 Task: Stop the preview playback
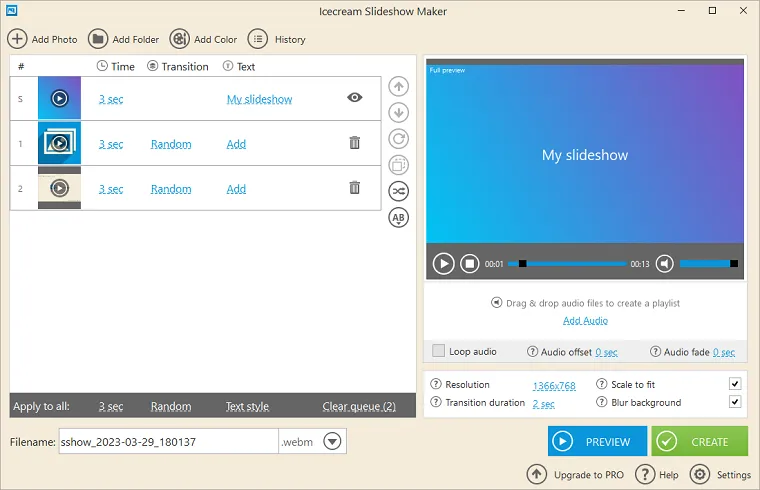(x=469, y=264)
